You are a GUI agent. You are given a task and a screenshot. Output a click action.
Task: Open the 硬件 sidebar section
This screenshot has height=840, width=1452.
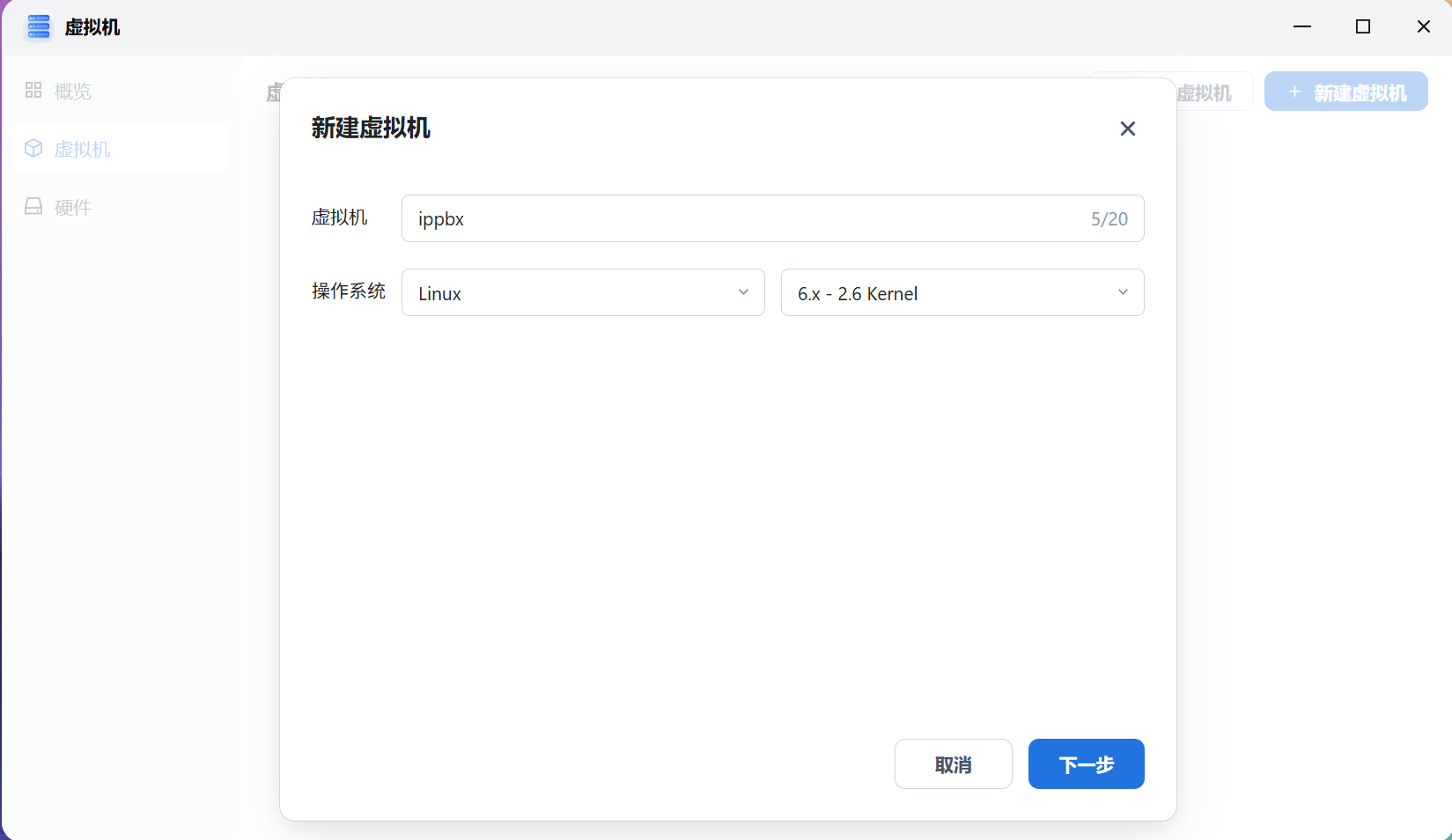pos(72,206)
